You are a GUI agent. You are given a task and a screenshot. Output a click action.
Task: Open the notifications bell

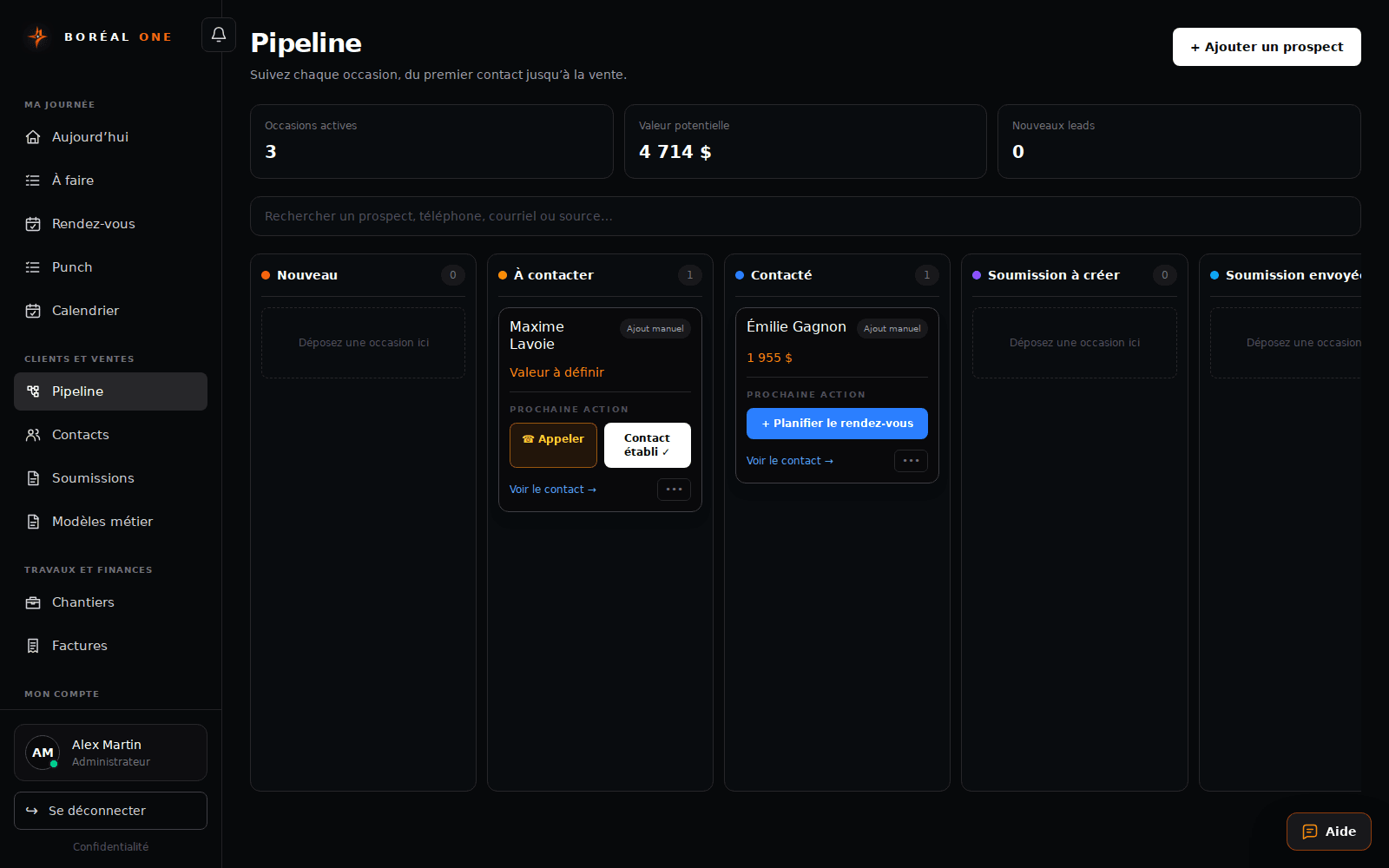click(x=219, y=35)
